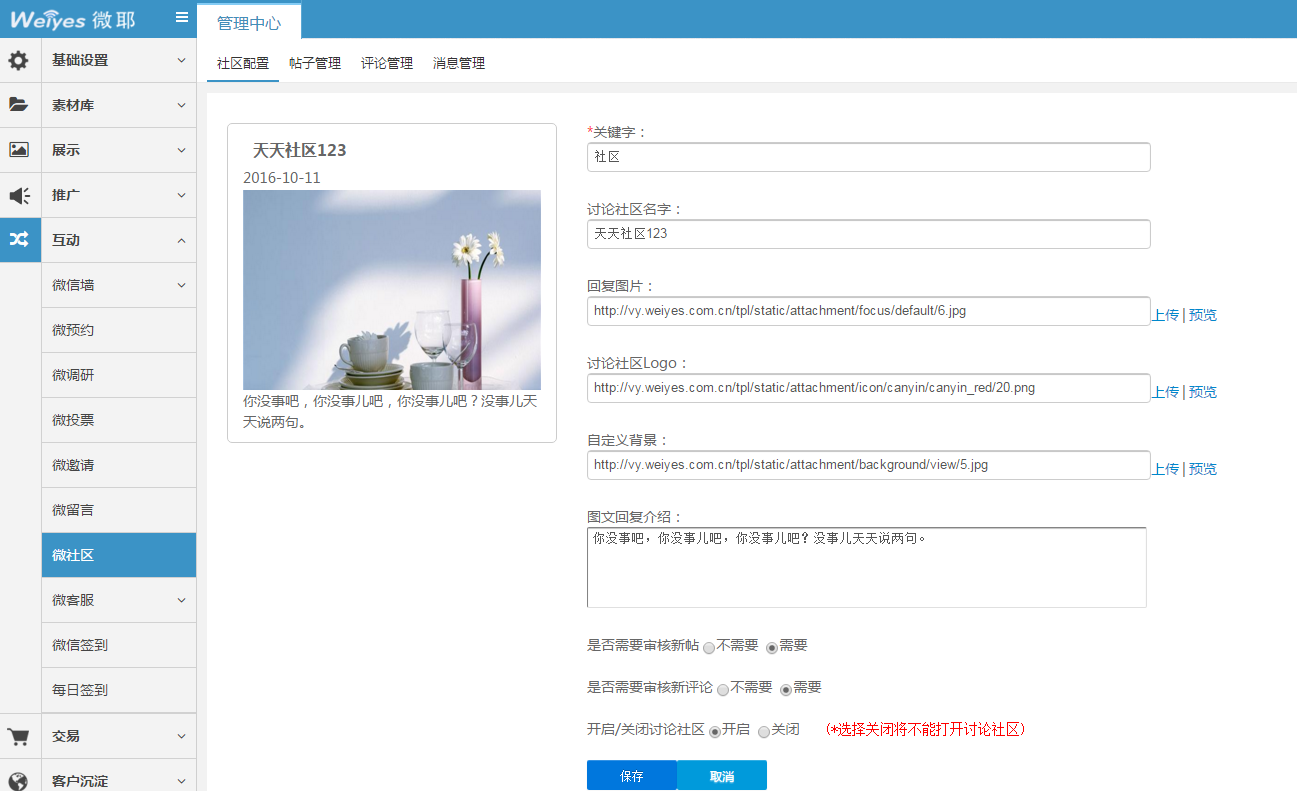Choose 关闭 for the discussion community

(764, 731)
